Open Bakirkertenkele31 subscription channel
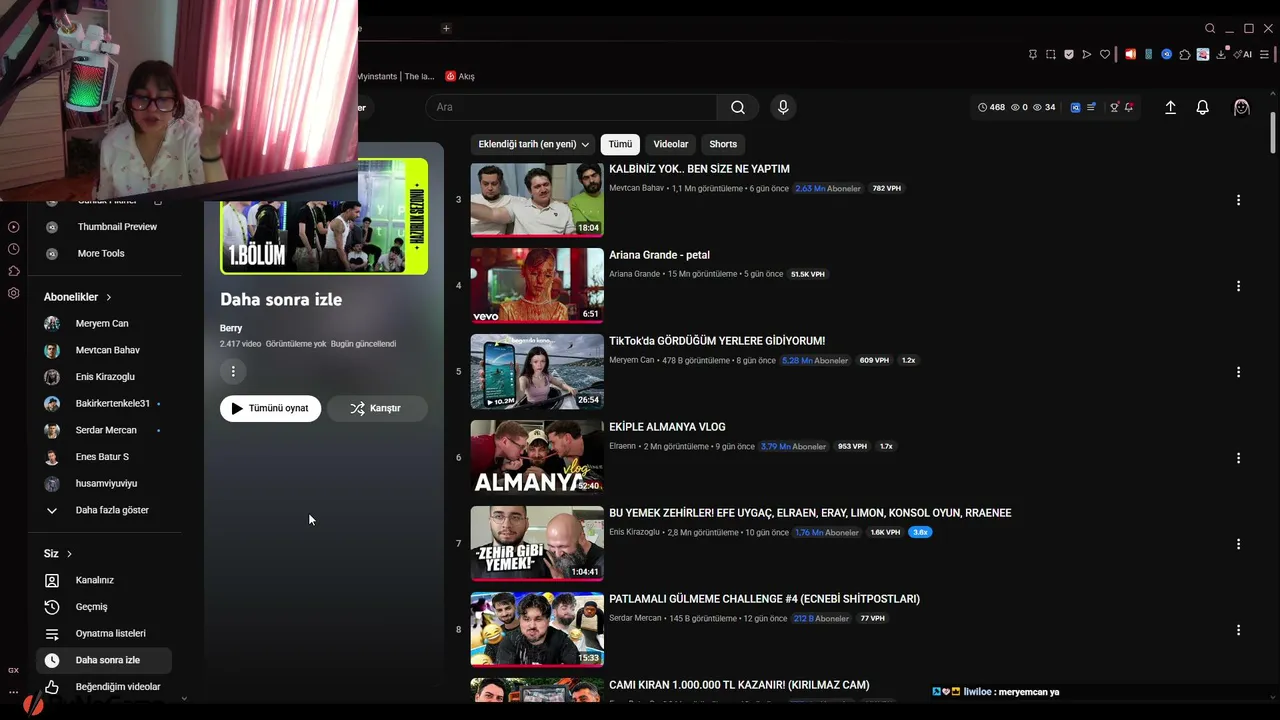The image size is (1280, 720). point(104,403)
